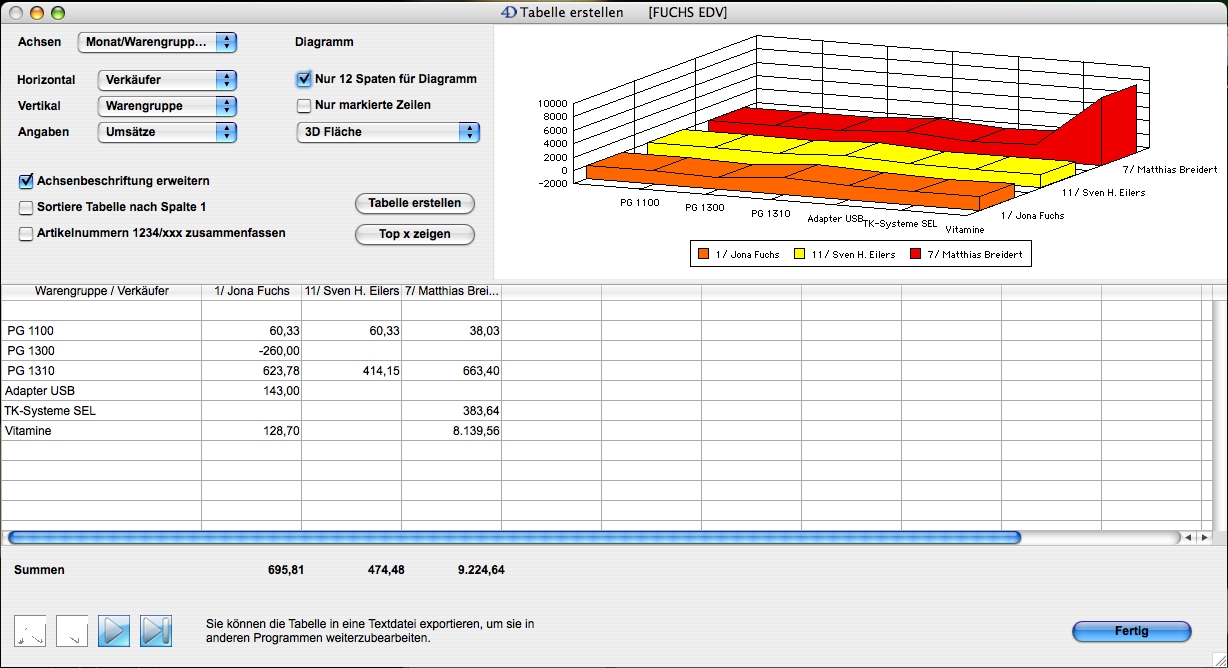Click the orange Jona Fuchs legend marker
1228x668 pixels.
tap(704, 255)
